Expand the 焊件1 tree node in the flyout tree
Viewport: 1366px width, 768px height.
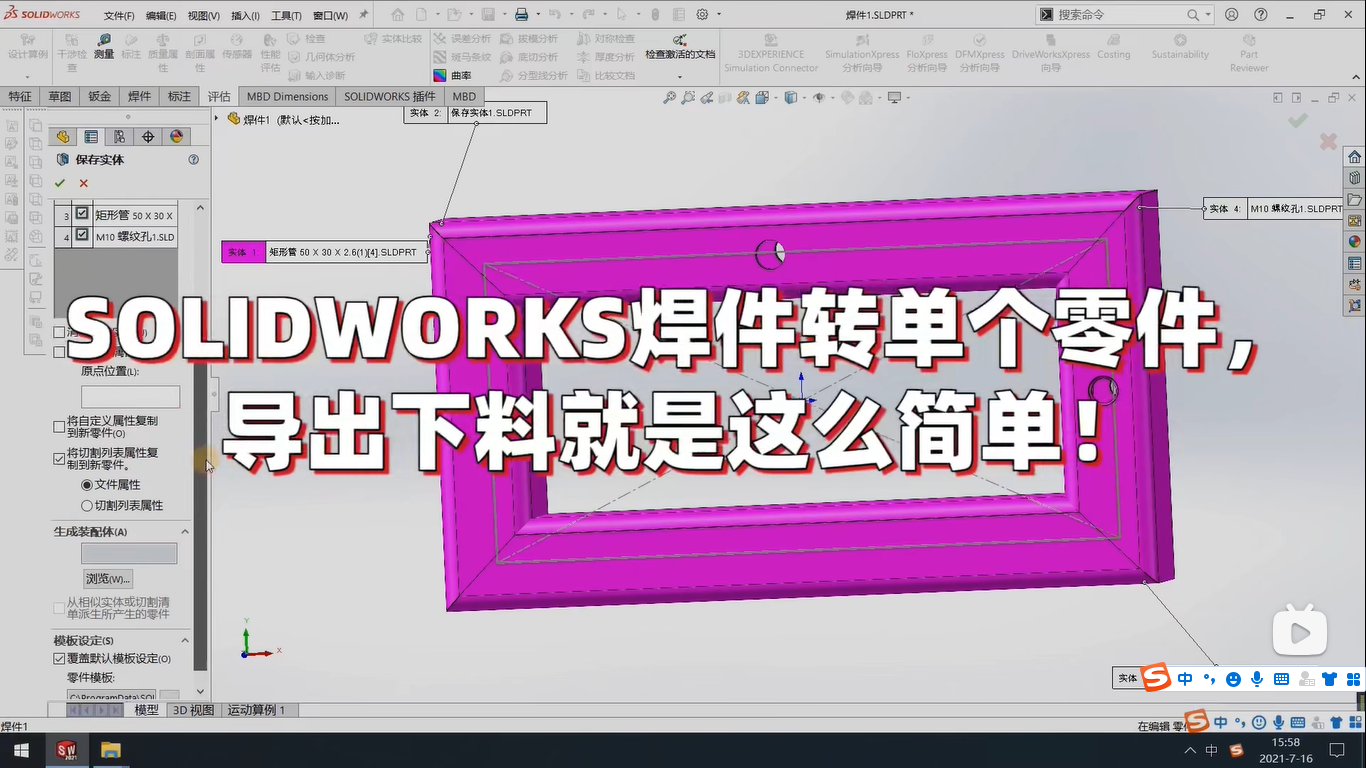[217, 119]
